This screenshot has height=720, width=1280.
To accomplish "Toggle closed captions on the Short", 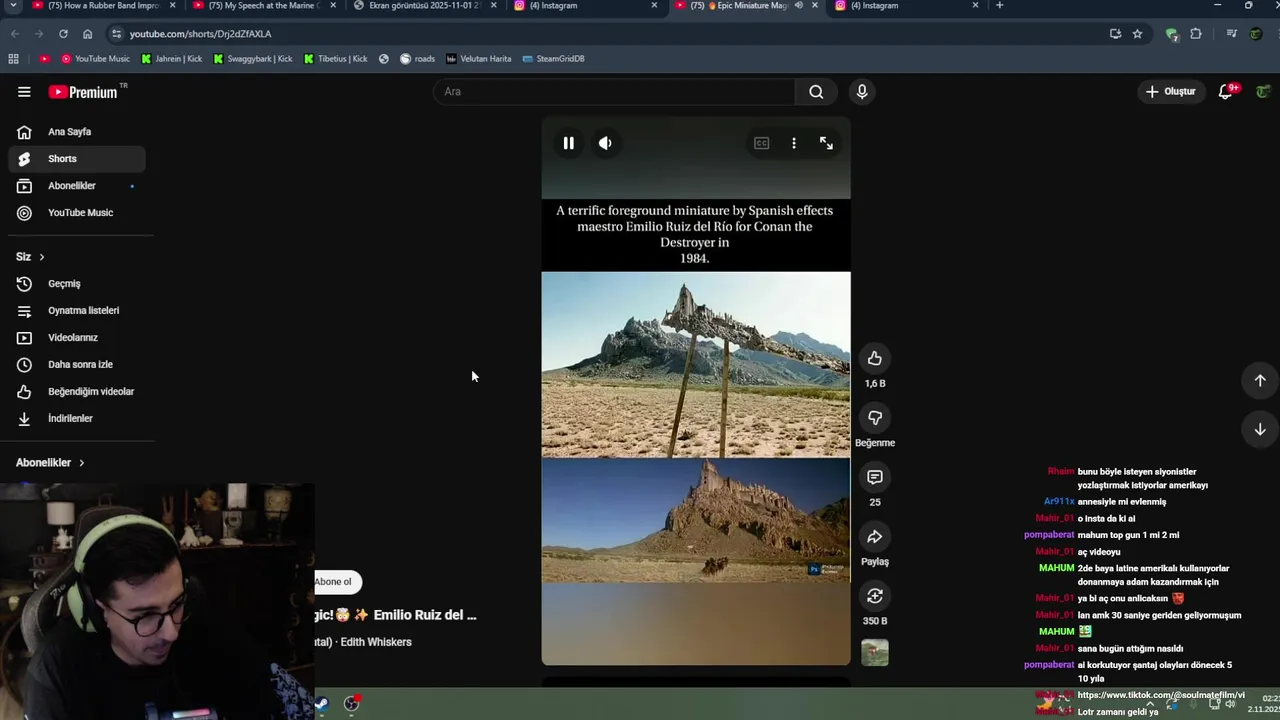I will (761, 143).
